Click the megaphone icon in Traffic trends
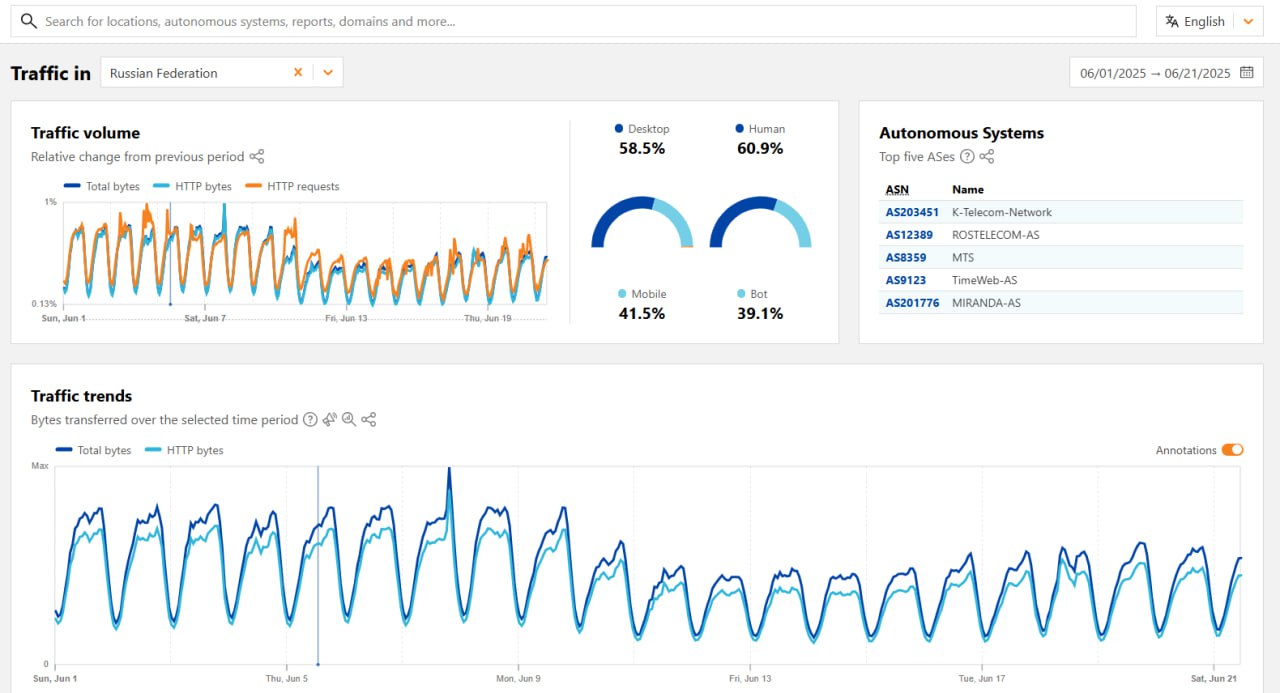The image size is (1280, 693). pos(329,420)
